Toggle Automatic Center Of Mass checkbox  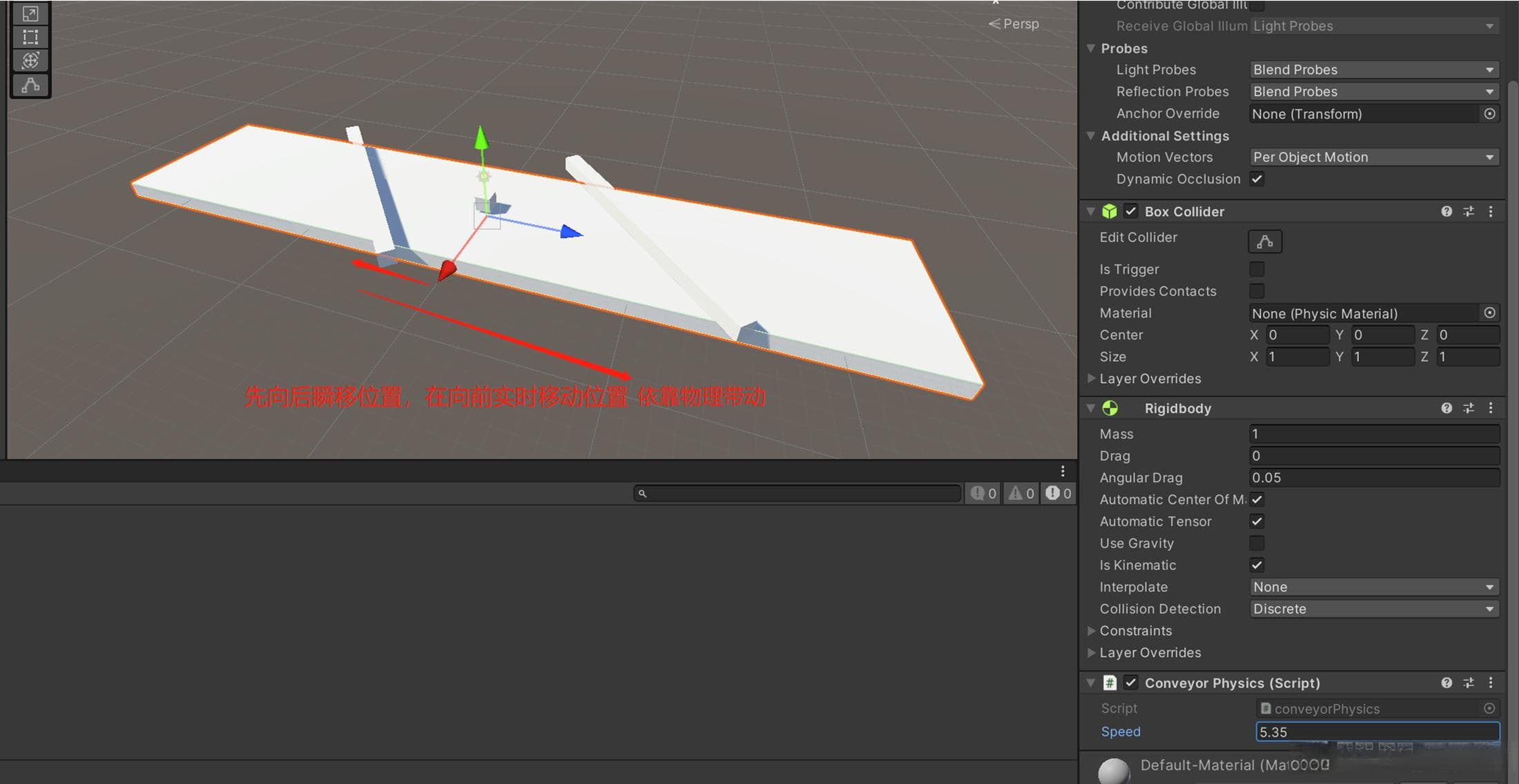coord(1257,500)
